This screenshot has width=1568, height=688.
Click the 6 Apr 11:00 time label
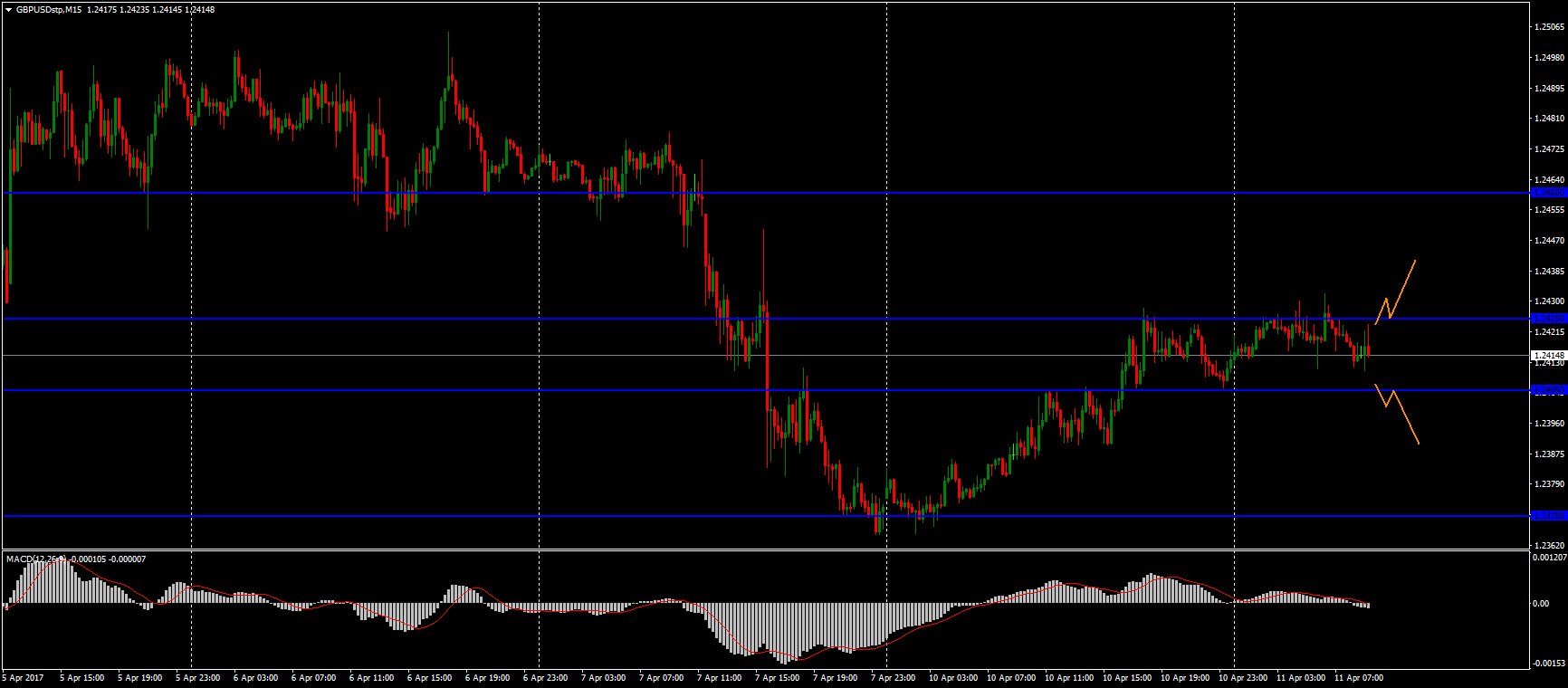371,678
